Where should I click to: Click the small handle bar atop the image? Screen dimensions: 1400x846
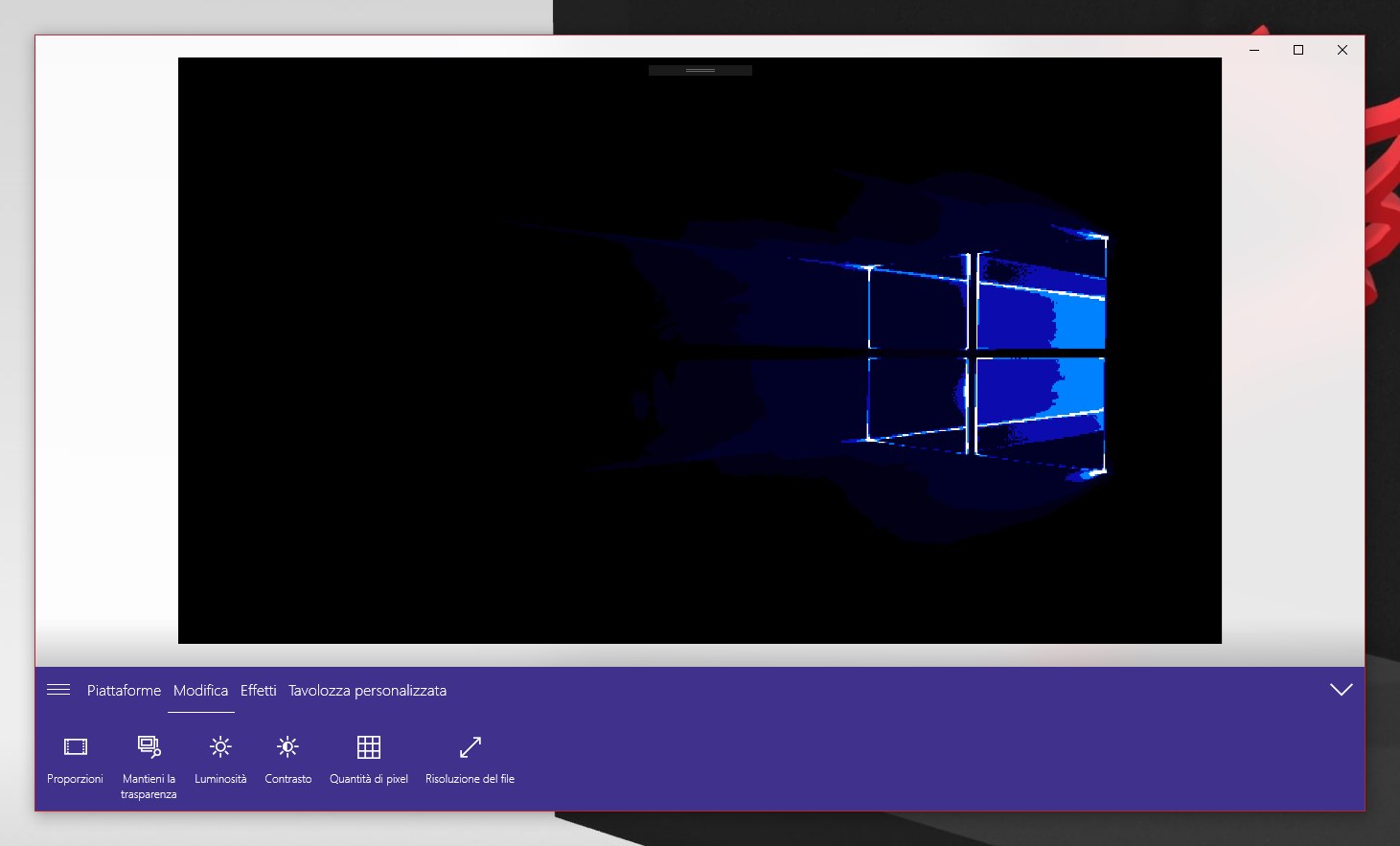coord(700,70)
